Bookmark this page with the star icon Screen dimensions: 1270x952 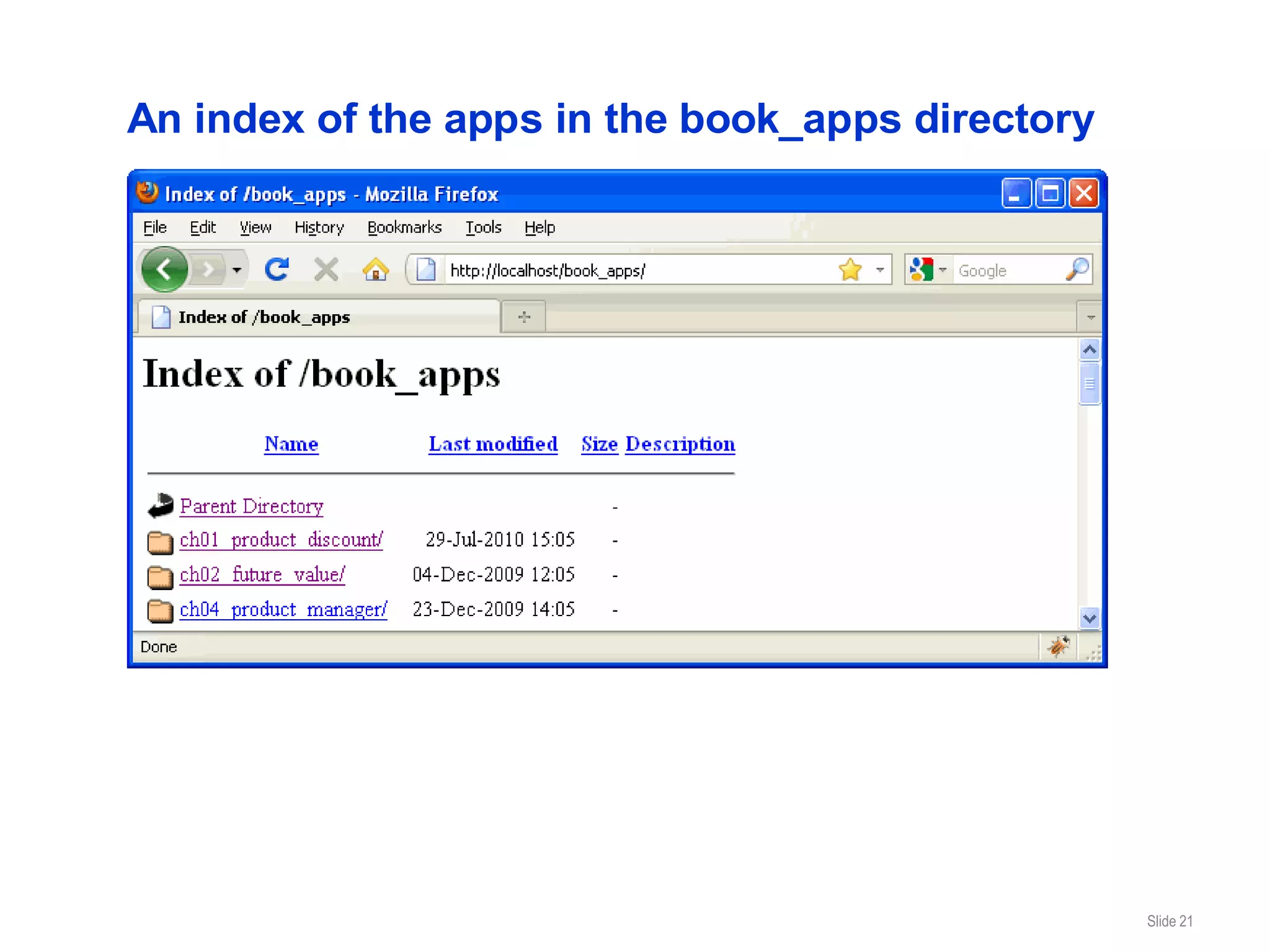(x=850, y=270)
